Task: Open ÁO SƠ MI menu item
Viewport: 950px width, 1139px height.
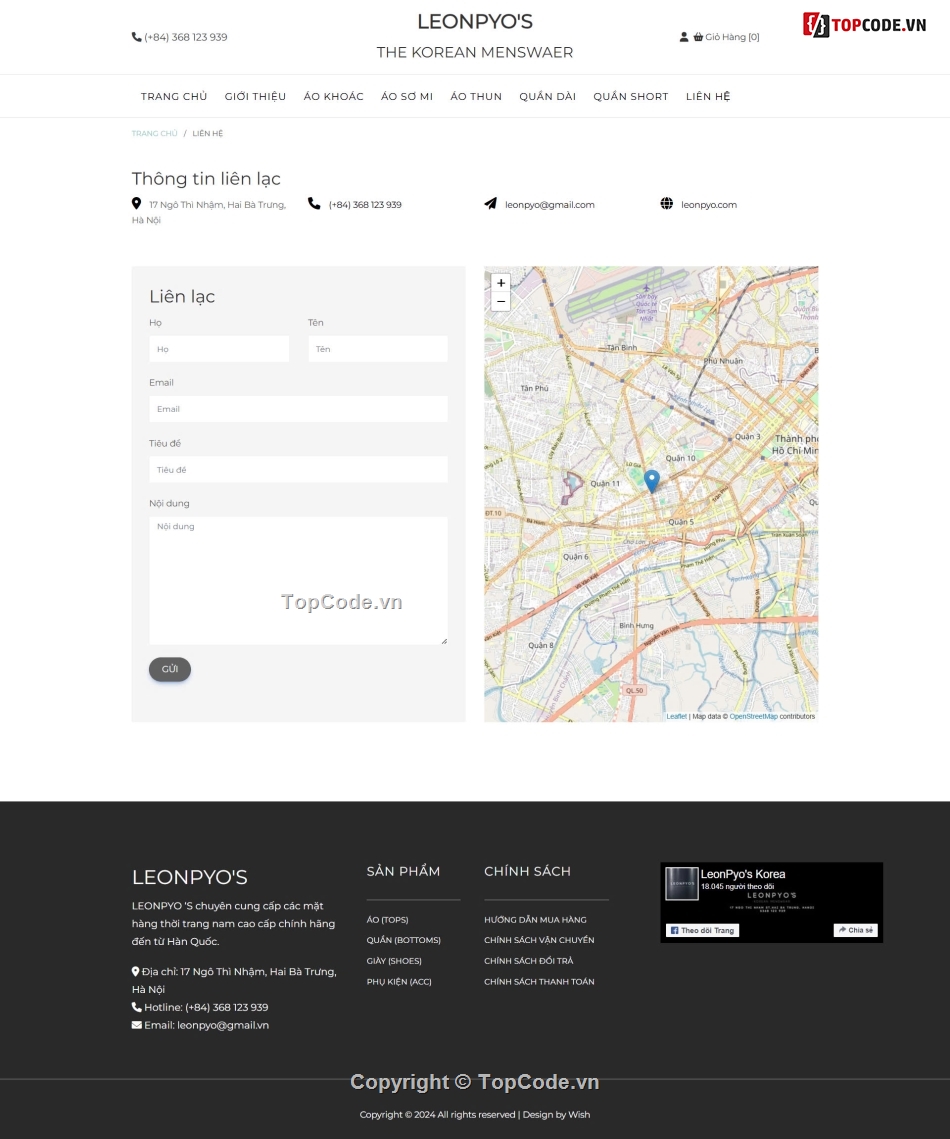Action: tap(407, 96)
